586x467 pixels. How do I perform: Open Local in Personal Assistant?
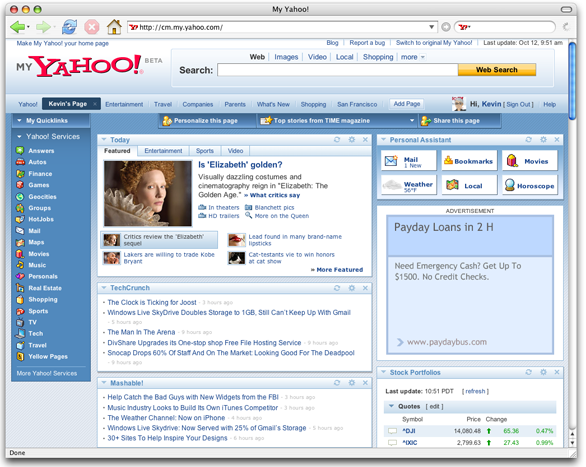(x=469, y=185)
